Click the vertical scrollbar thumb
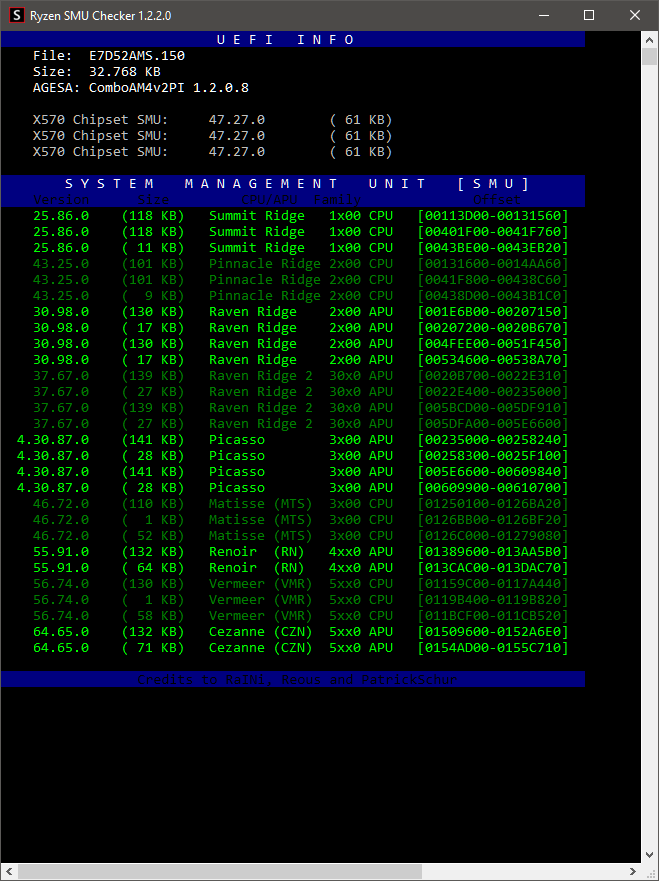The image size is (659, 881). (x=649, y=57)
